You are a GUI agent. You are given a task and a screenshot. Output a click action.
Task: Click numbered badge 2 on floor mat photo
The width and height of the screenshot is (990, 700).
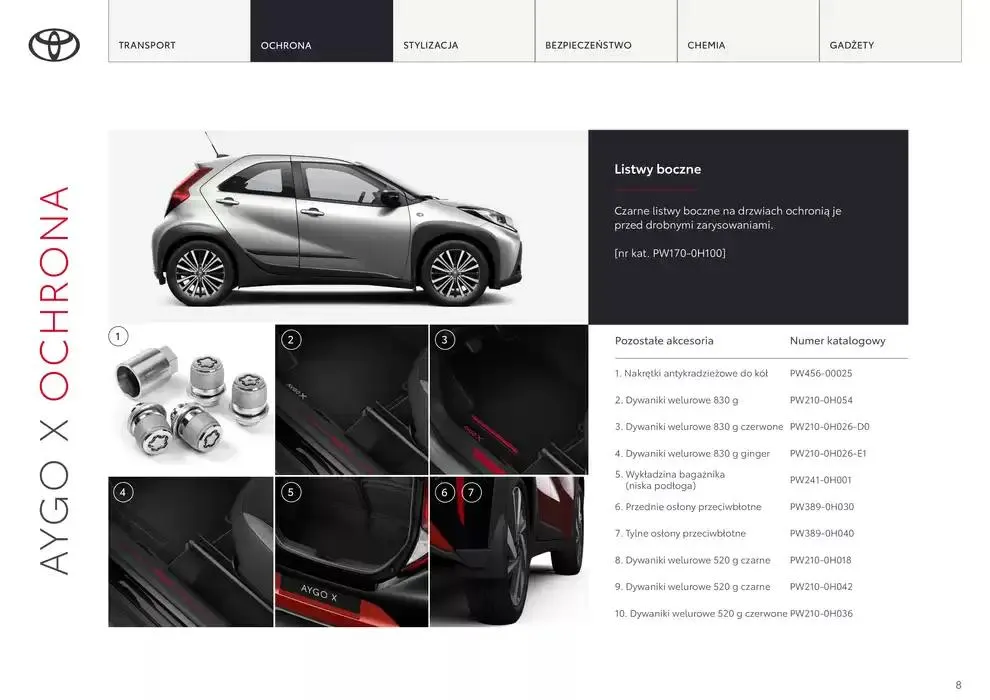coord(289,339)
